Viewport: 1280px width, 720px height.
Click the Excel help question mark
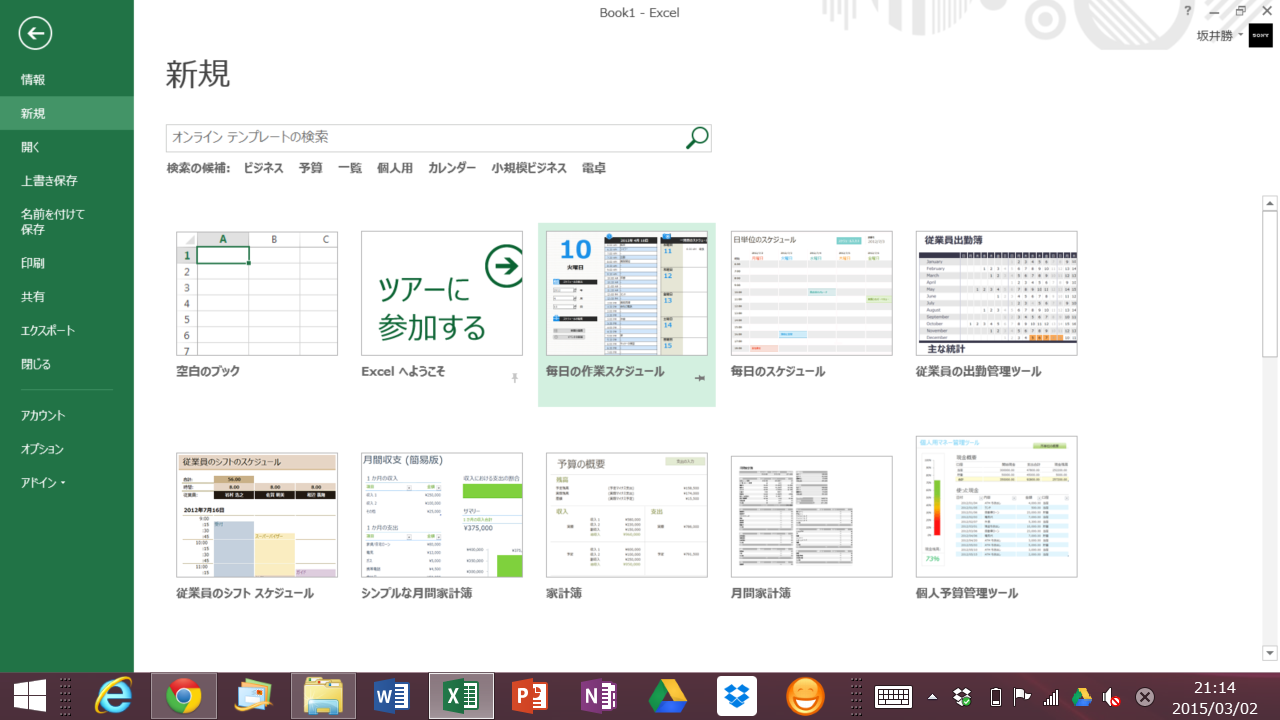point(1188,11)
